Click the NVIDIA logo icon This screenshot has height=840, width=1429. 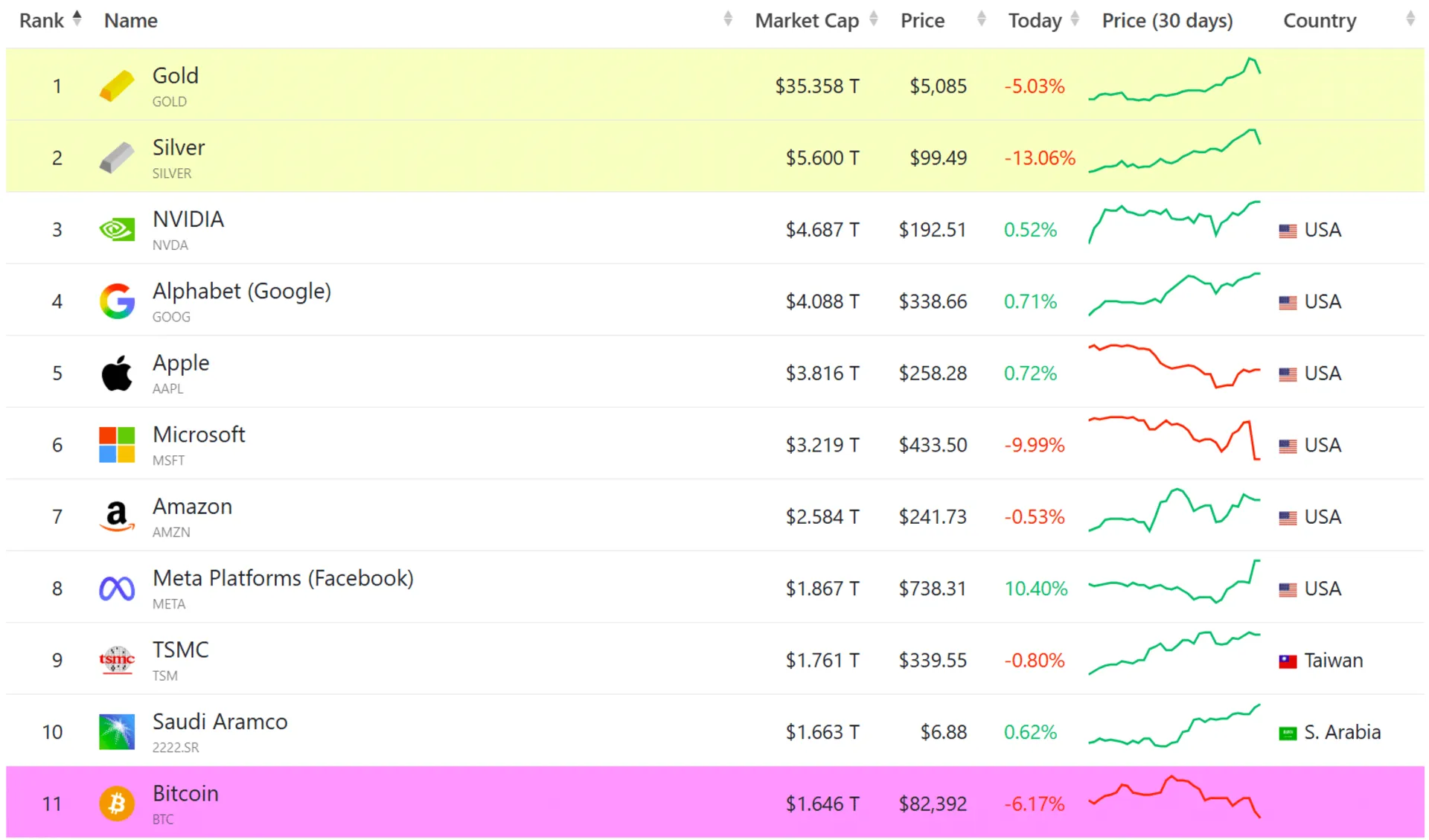(x=117, y=229)
